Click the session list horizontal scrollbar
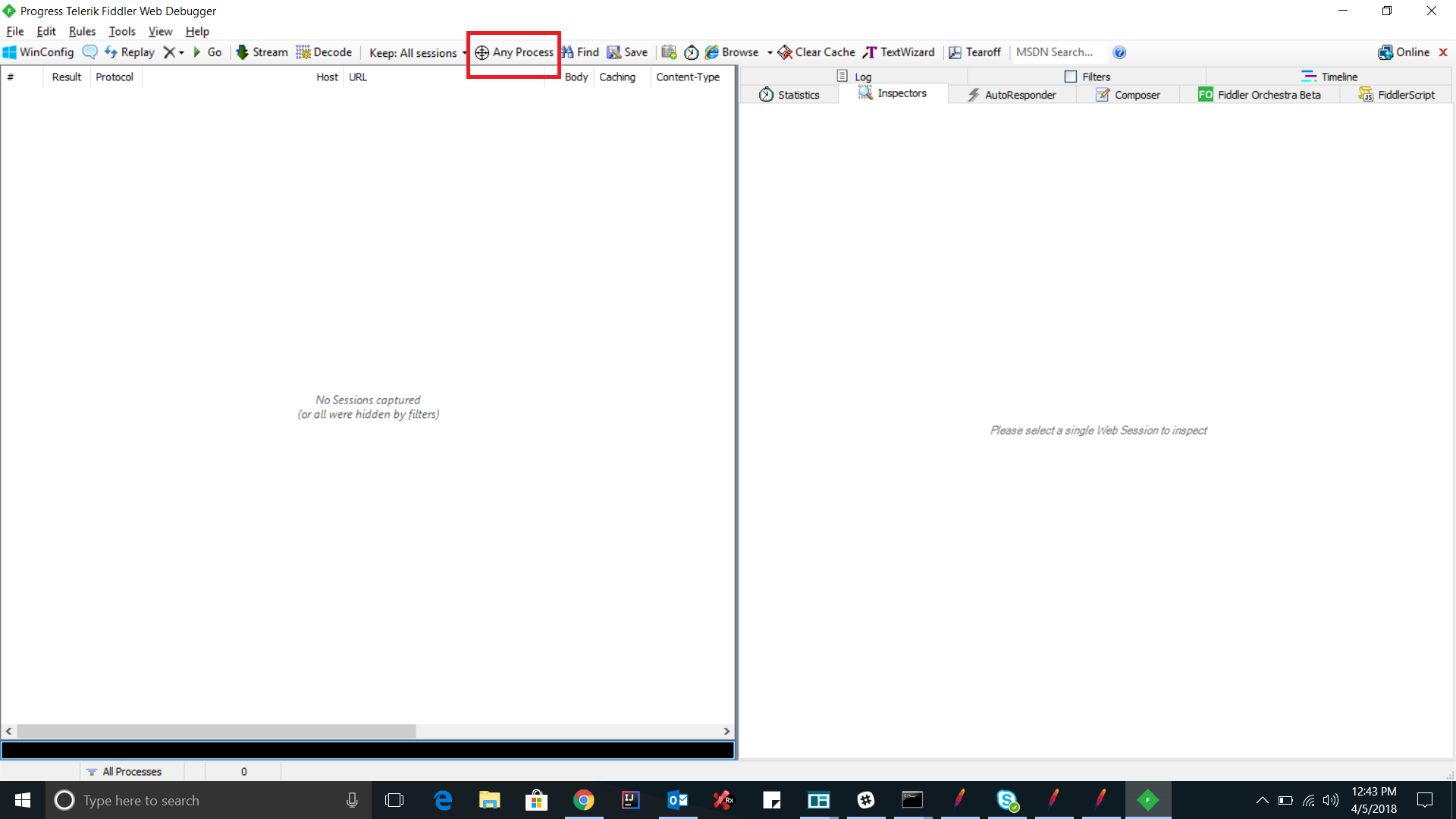 [216, 731]
